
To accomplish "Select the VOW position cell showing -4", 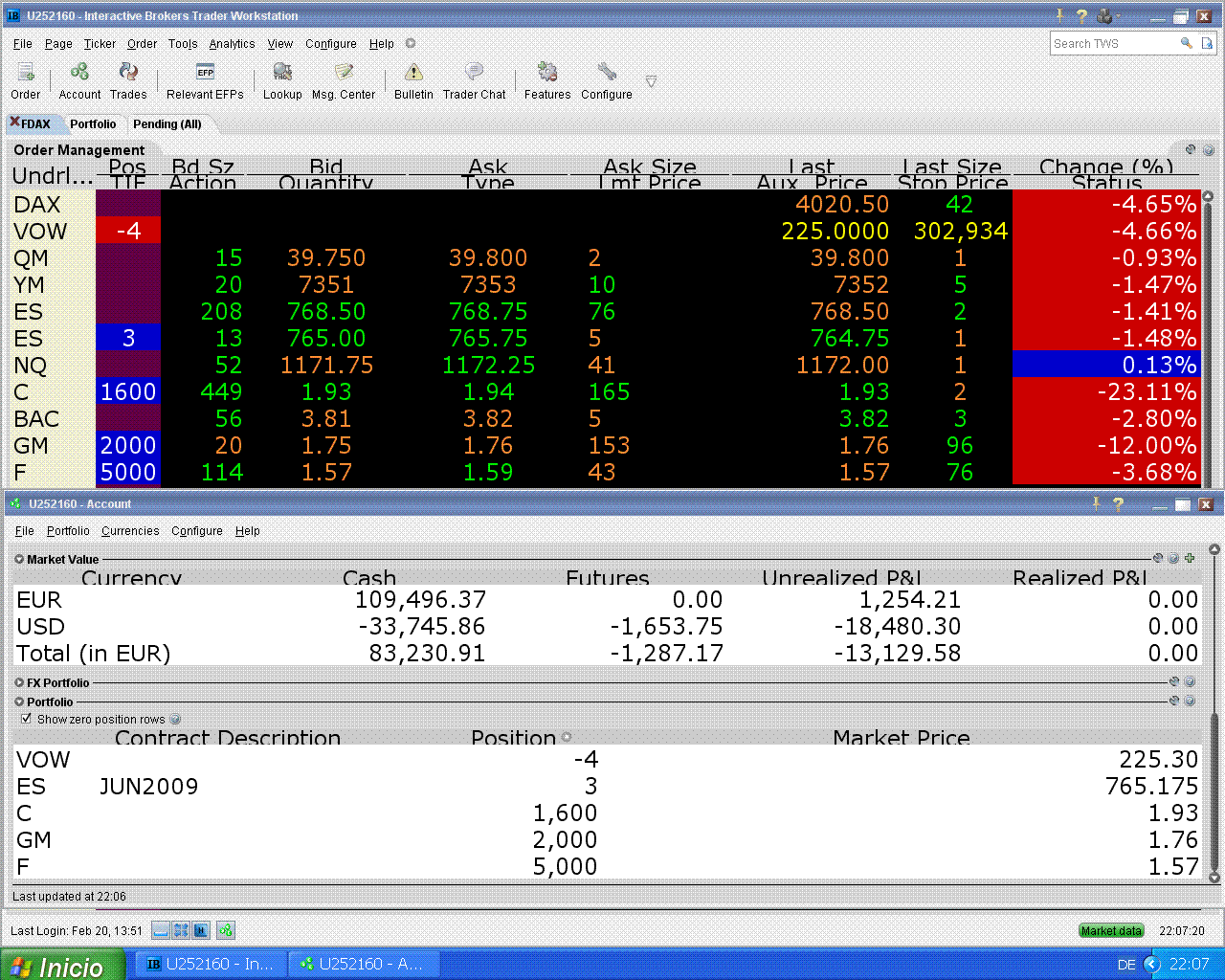I will pos(128,231).
